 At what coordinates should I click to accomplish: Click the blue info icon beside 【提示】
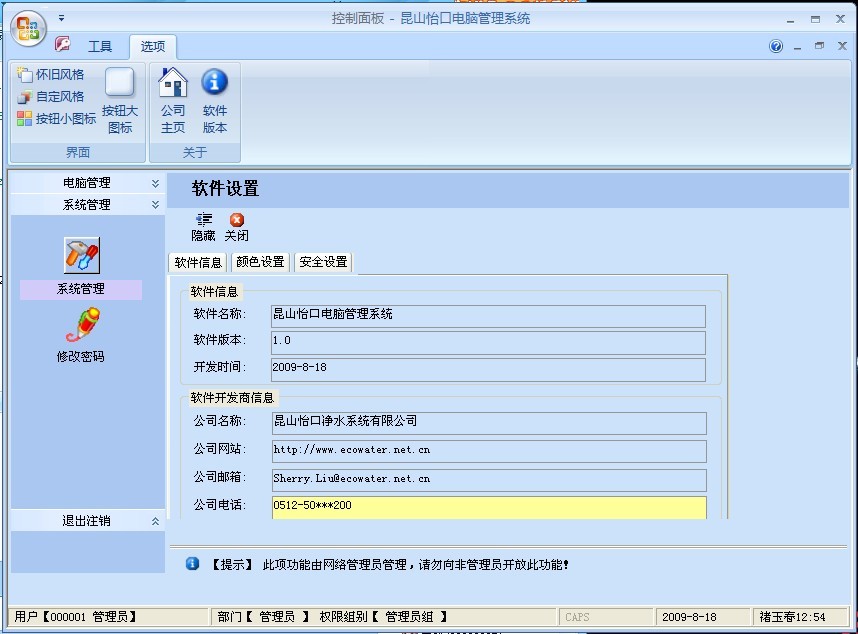tap(193, 563)
